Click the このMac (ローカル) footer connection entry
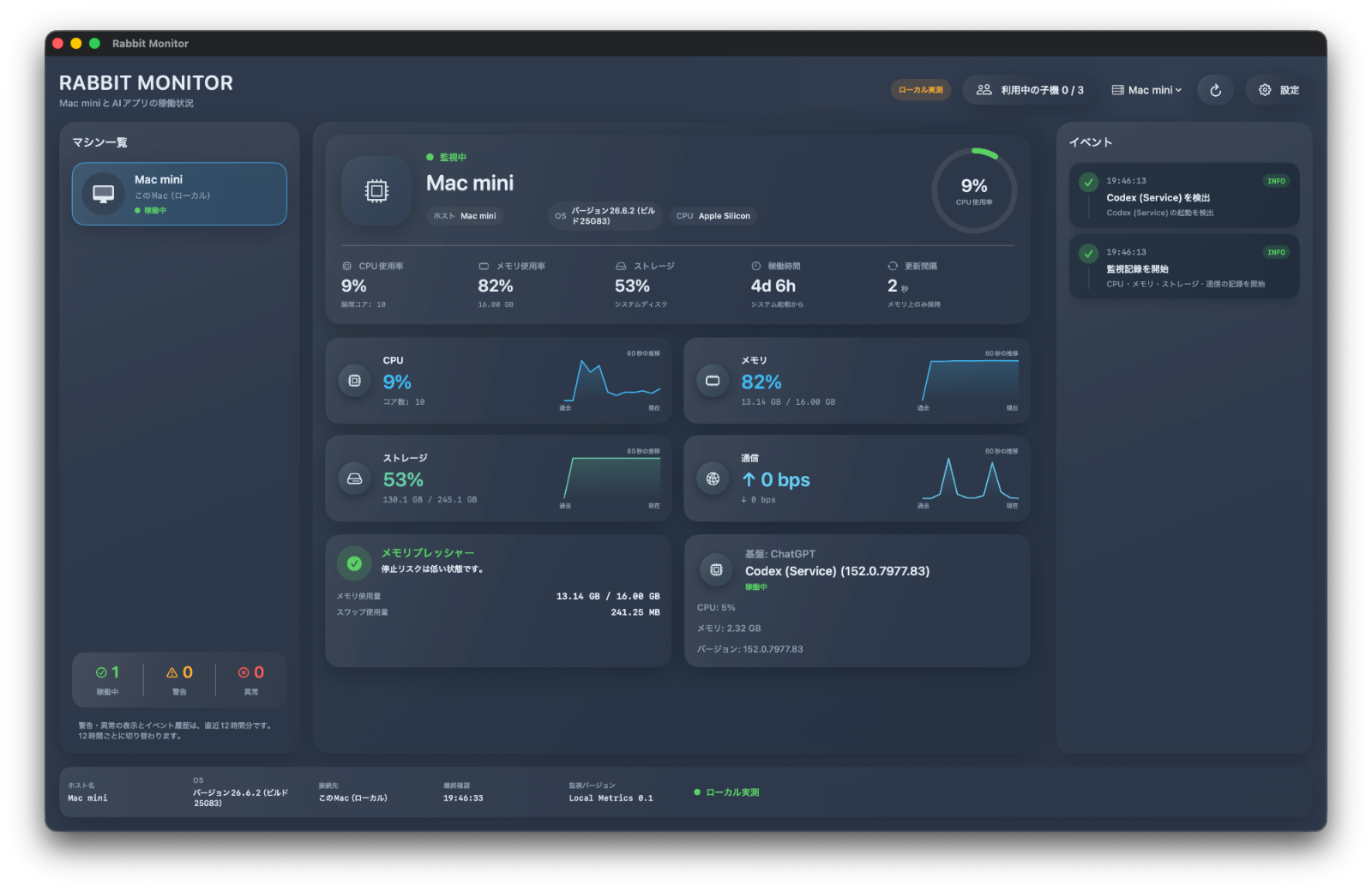Screen dimensions: 1372x891 [352, 792]
